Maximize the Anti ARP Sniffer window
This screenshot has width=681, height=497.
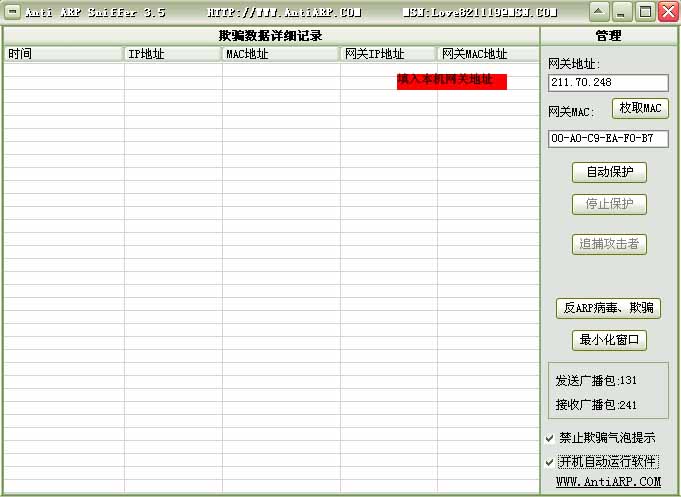pos(645,12)
